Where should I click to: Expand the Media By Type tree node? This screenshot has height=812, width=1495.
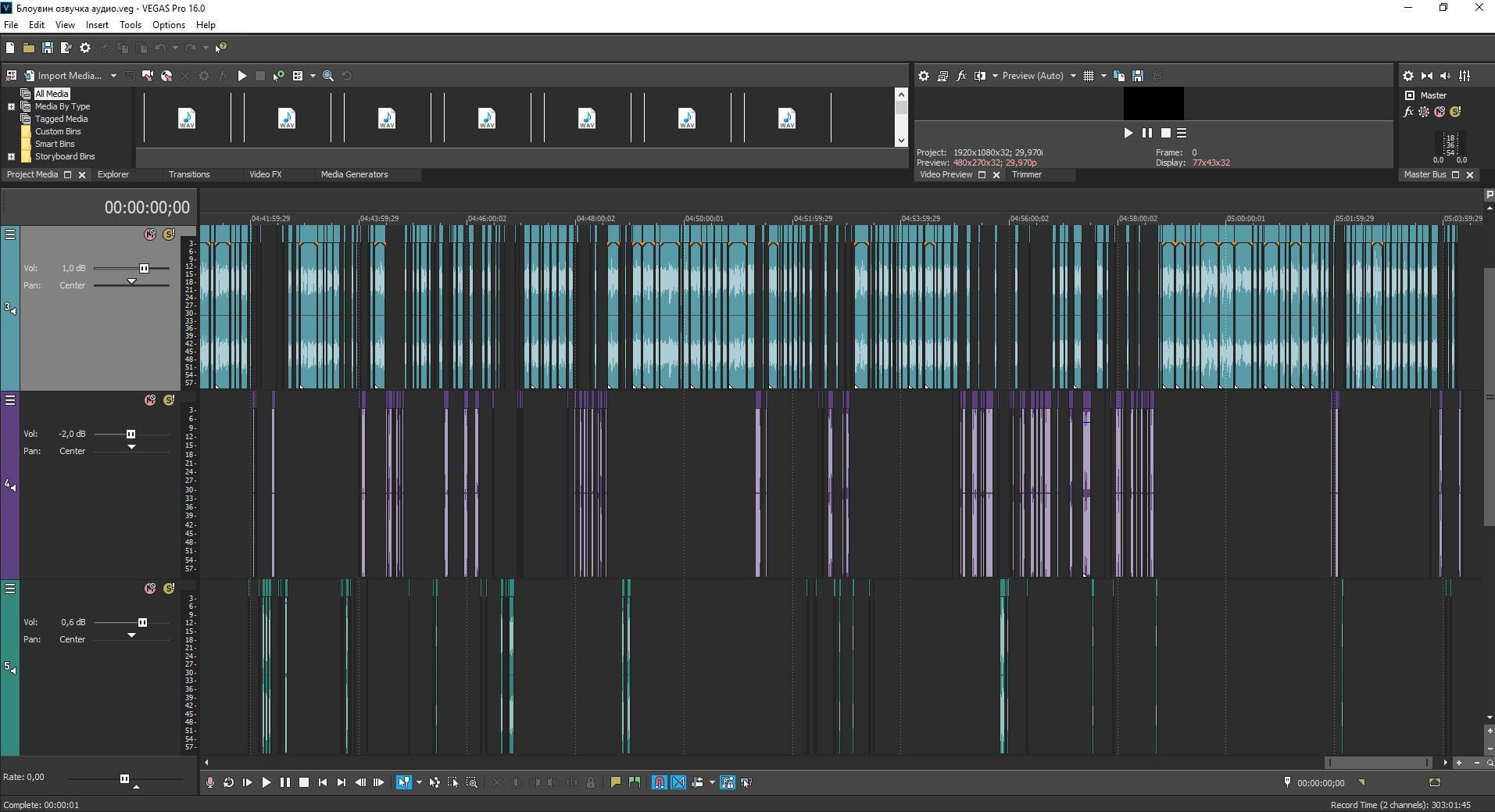pos(11,106)
